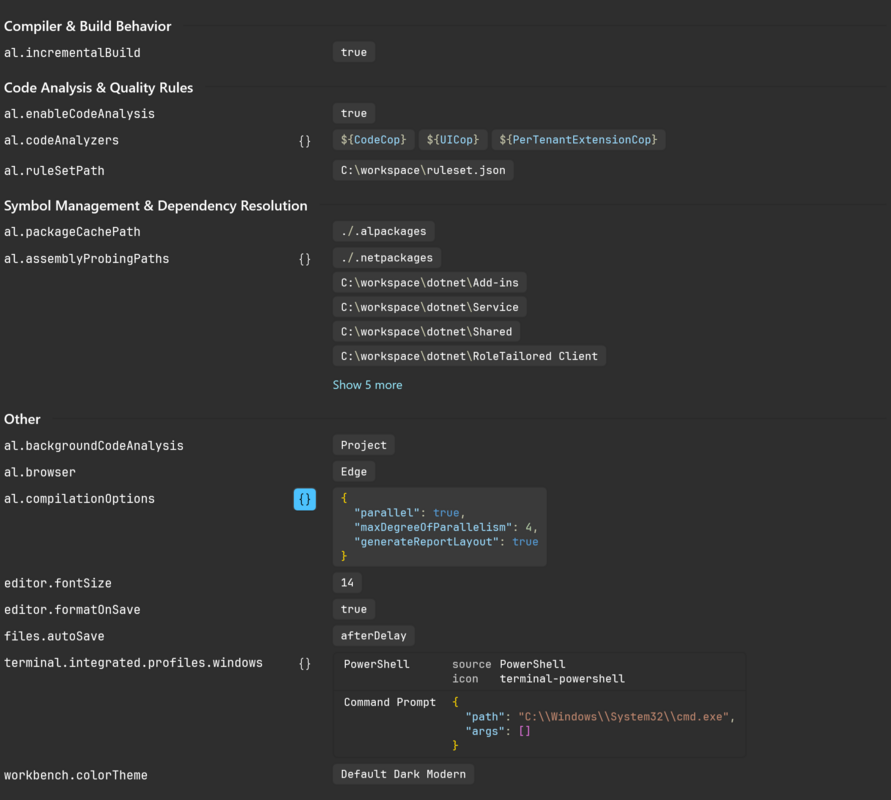Select the ${PerTenantExtensionCop} analyzer chip
The image size is (891, 800).
click(x=578, y=140)
